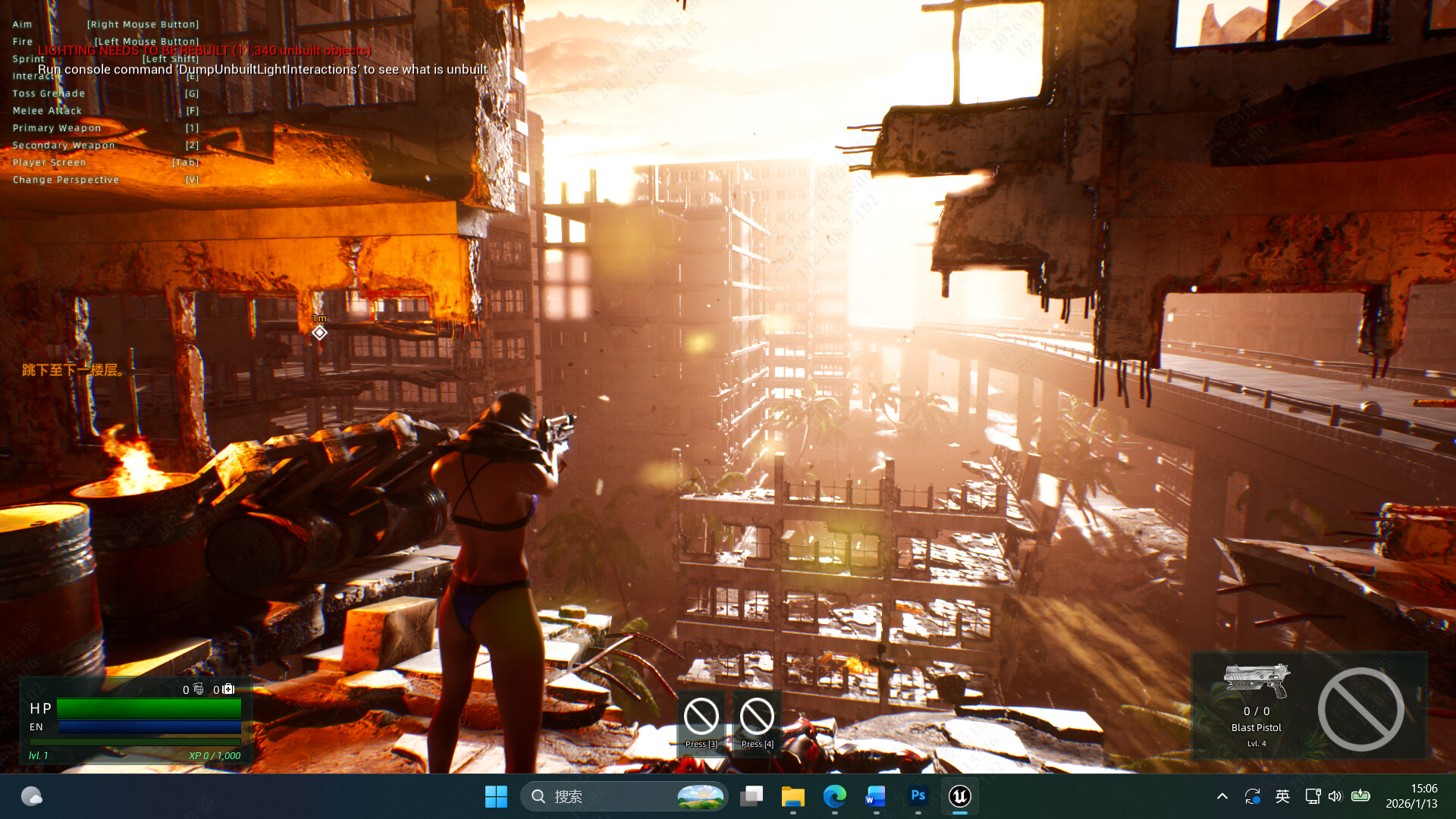Viewport: 1456px width, 819px height.
Task: Click the medkit counter icon in the HUD
Action: click(x=230, y=689)
